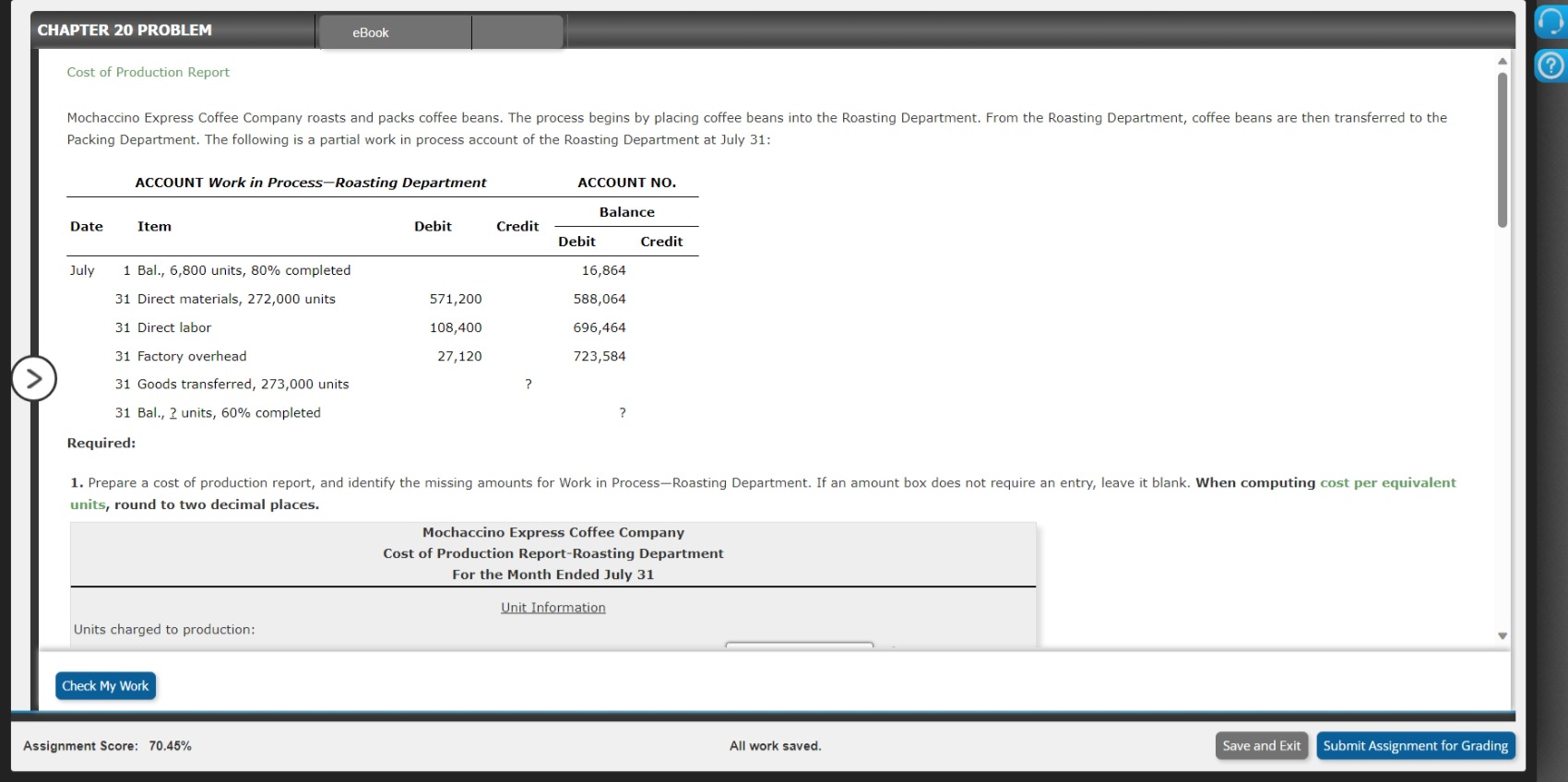1568x782 pixels.
Task: Click 'Bal., 6,800 units, 80% completed' row
Action: [244, 270]
